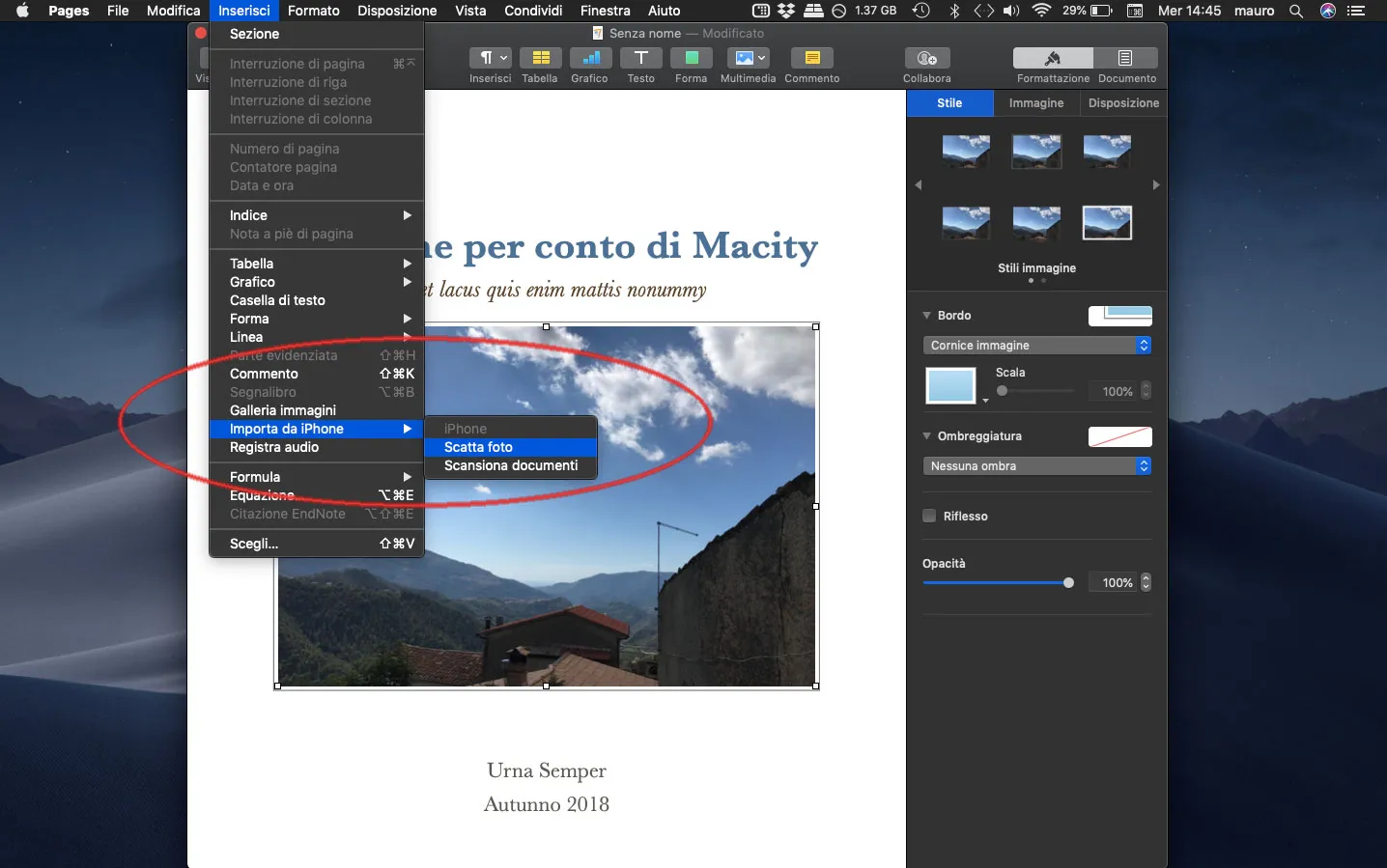Open the Multimedia toolbar button
This screenshot has height=868, width=1387.
pos(749,58)
